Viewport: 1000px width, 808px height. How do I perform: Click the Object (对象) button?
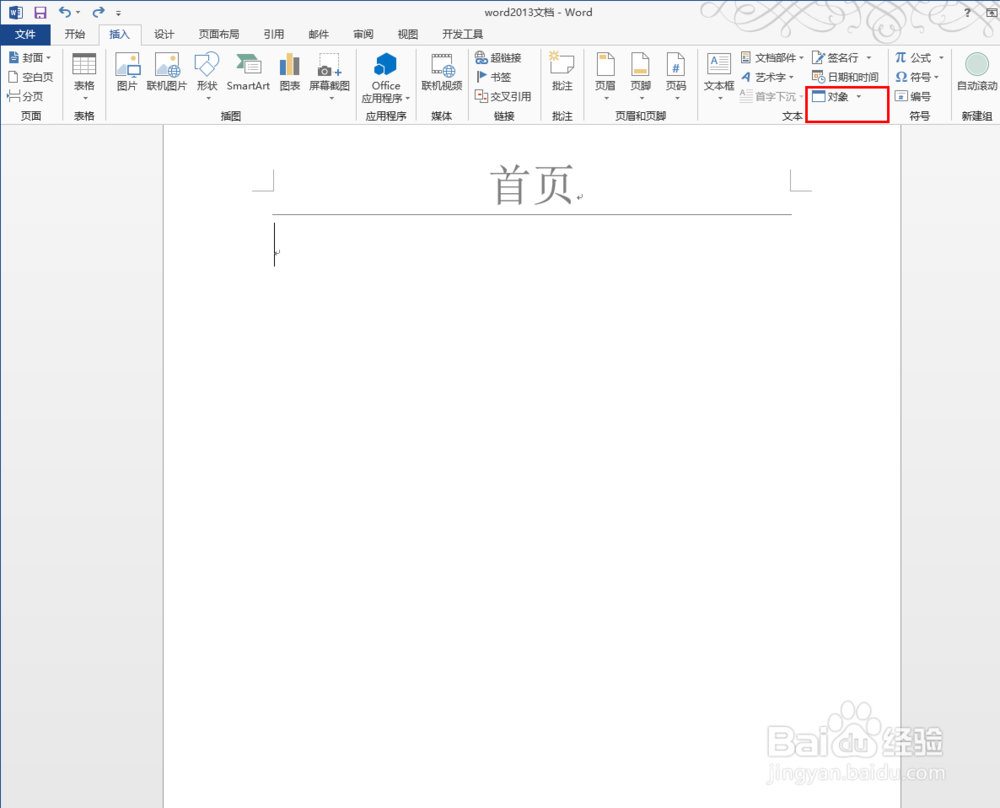click(x=830, y=97)
